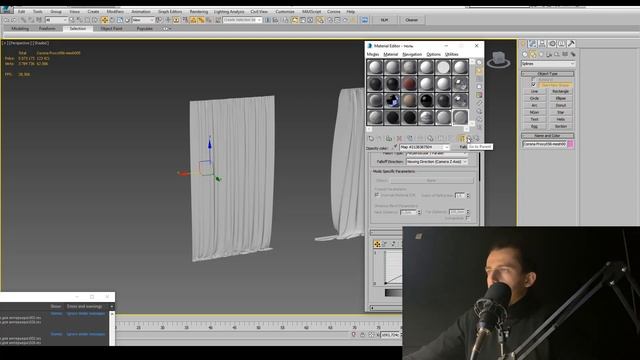The image size is (640, 360).
Task: Select the Shapes category icon
Action: (533, 54)
